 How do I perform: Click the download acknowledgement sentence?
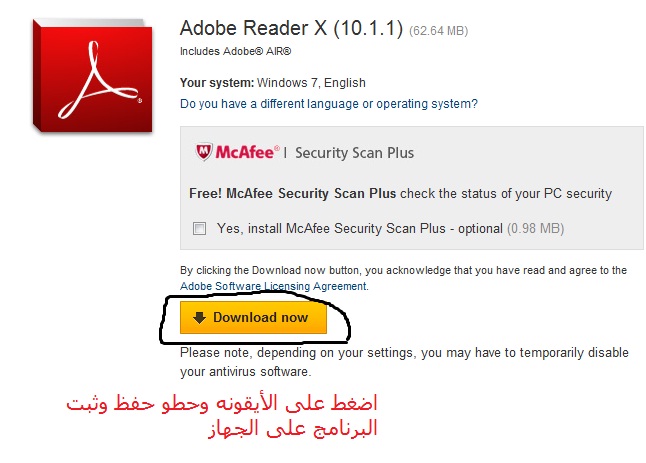click(x=403, y=278)
